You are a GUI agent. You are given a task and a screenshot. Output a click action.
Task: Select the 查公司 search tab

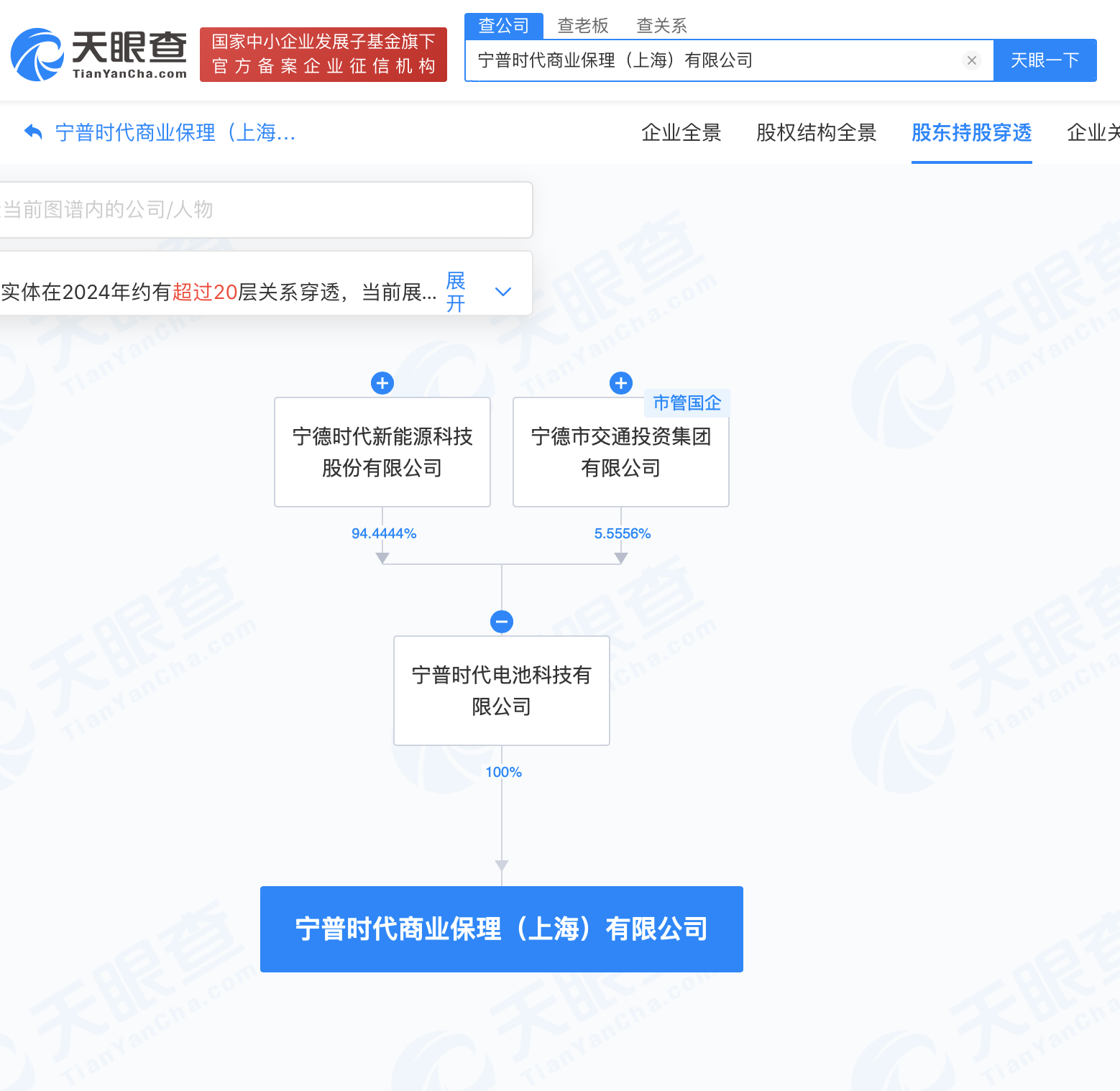pyautogui.click(x=504, y=26)
